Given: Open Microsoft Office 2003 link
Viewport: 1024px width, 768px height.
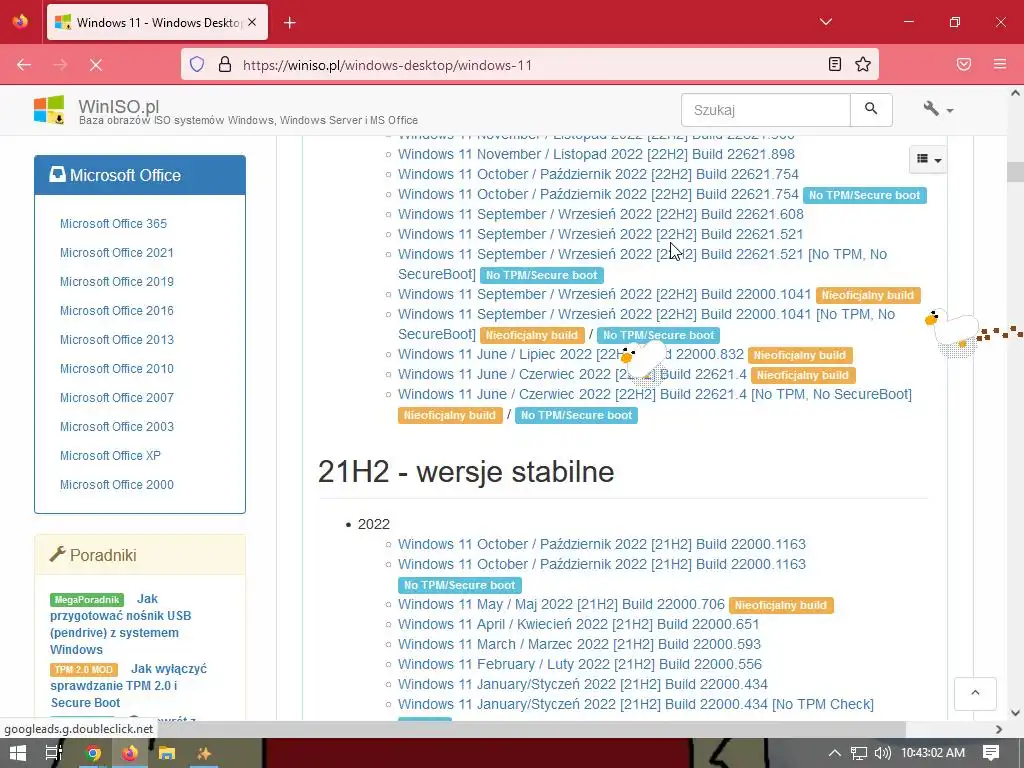Looking at the screenshot, I should pos(117,426).
